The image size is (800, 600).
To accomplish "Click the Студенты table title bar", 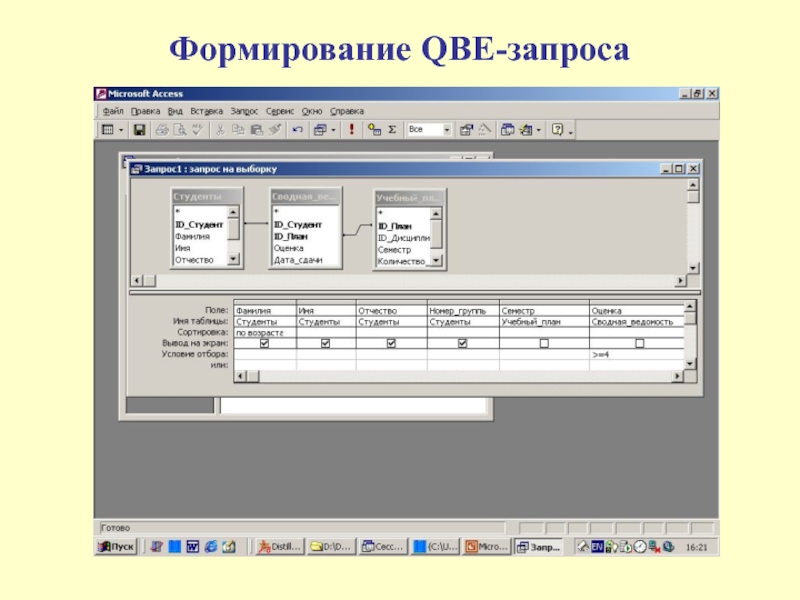I will (206, 196).
